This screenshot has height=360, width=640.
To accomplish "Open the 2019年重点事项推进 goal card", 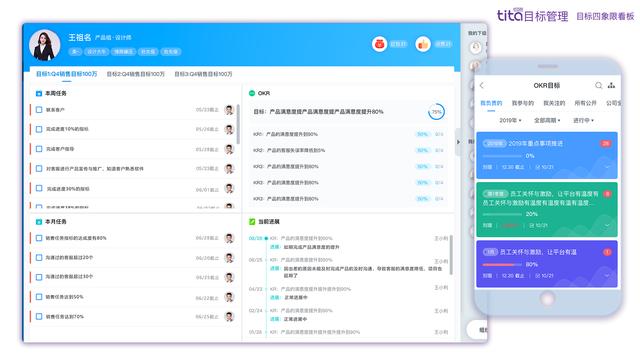I will tap(547, 155).
